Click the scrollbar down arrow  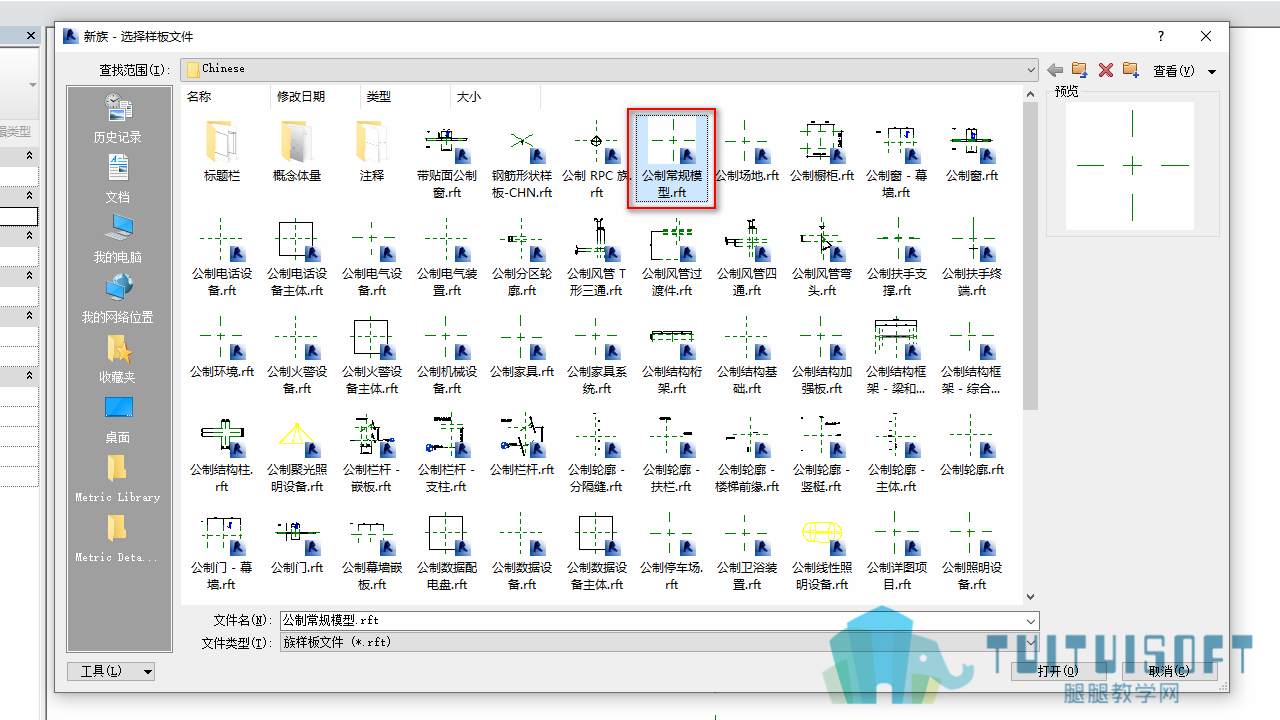pos(1031,596)
